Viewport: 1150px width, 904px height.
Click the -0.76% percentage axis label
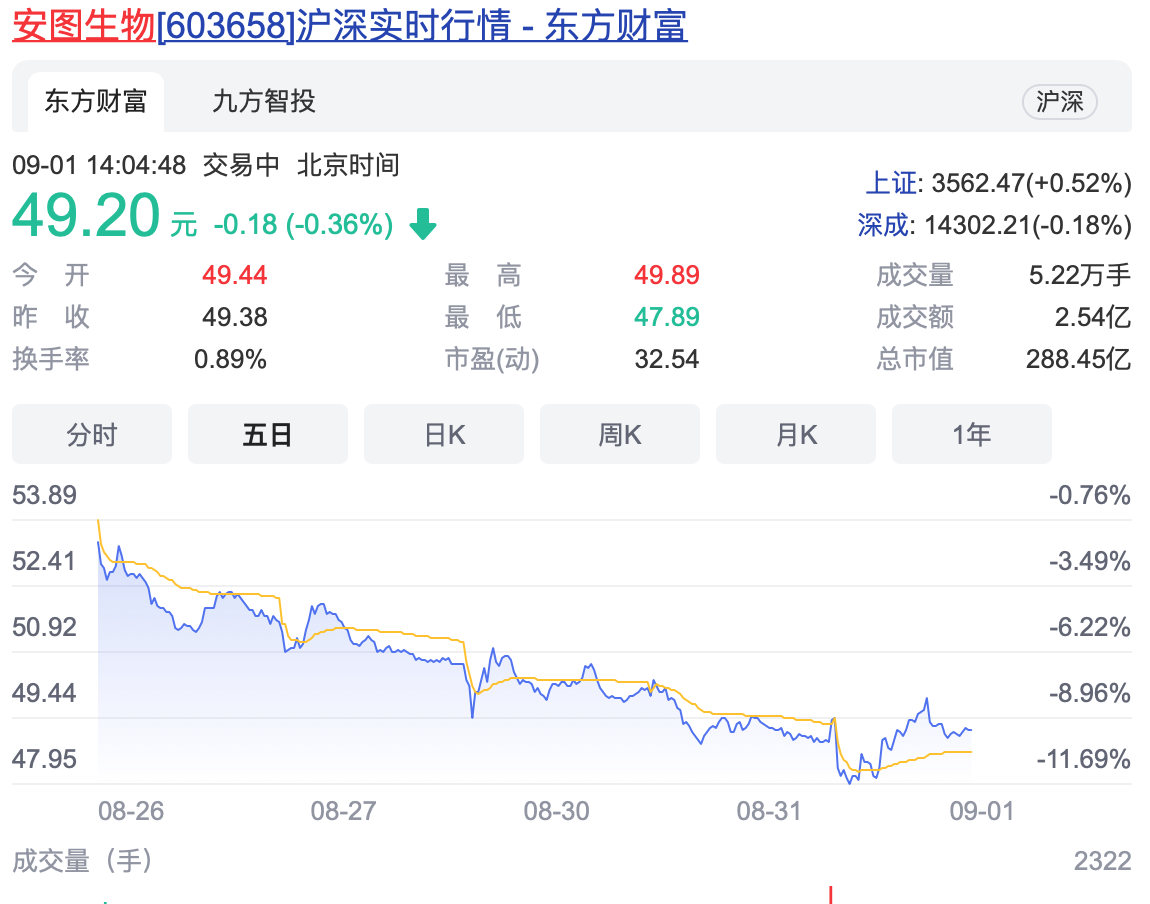pyautogui.click(x=1089, y=495)
